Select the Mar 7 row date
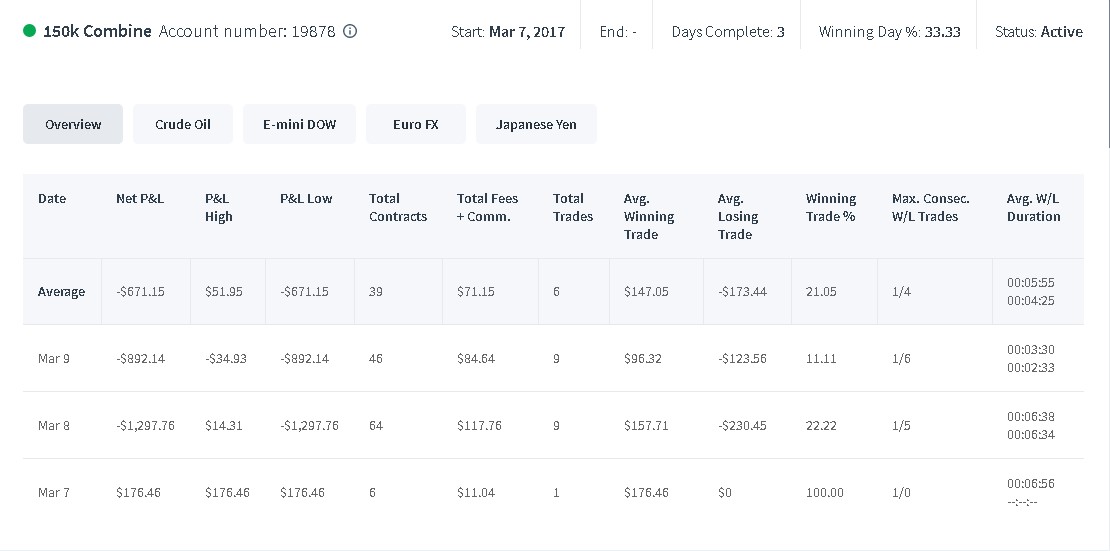This screenshot has width=1110, height=551. coord(54,492)
